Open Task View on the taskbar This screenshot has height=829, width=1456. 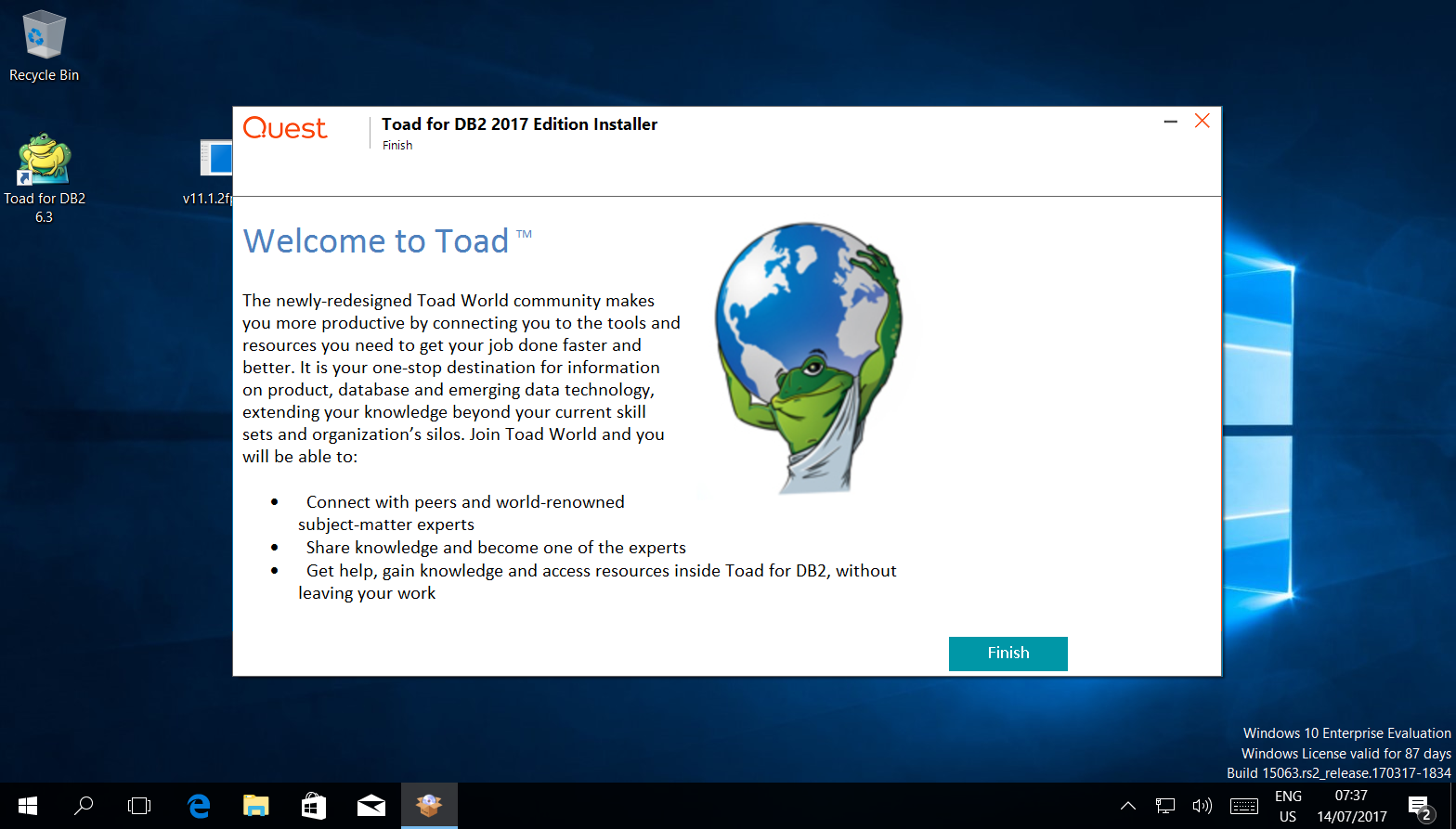pos(139,806)
